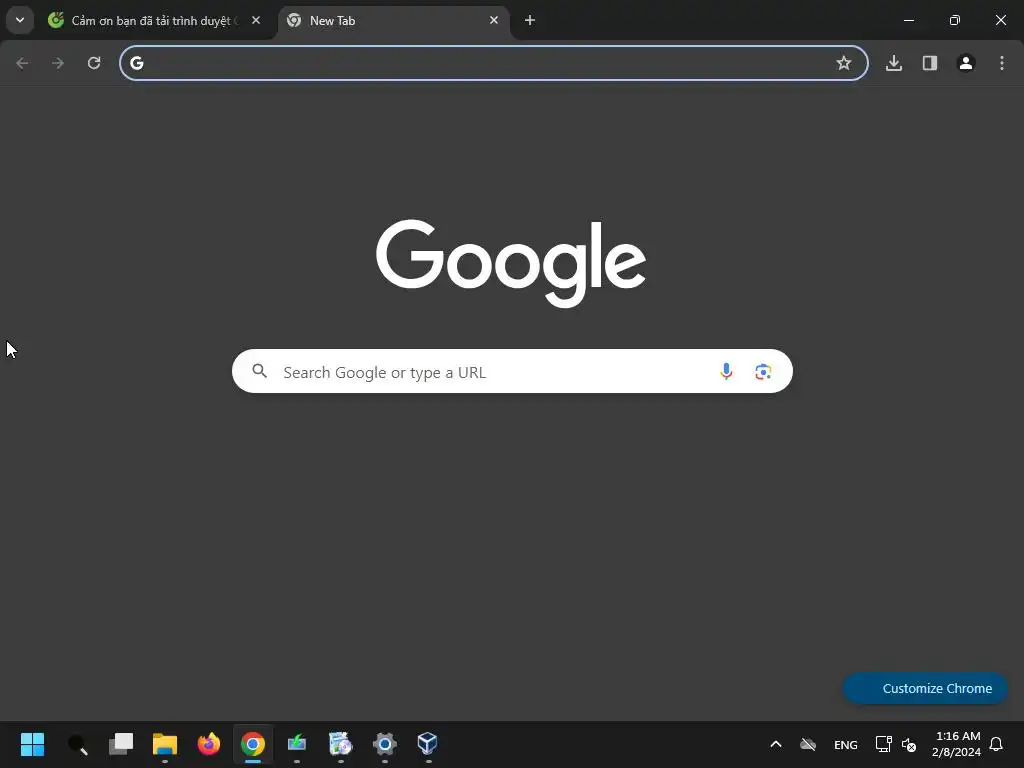Switch the ENG input language indicator
The width and height of the screenshot is (1024, 768).
(x=846, y=744)
